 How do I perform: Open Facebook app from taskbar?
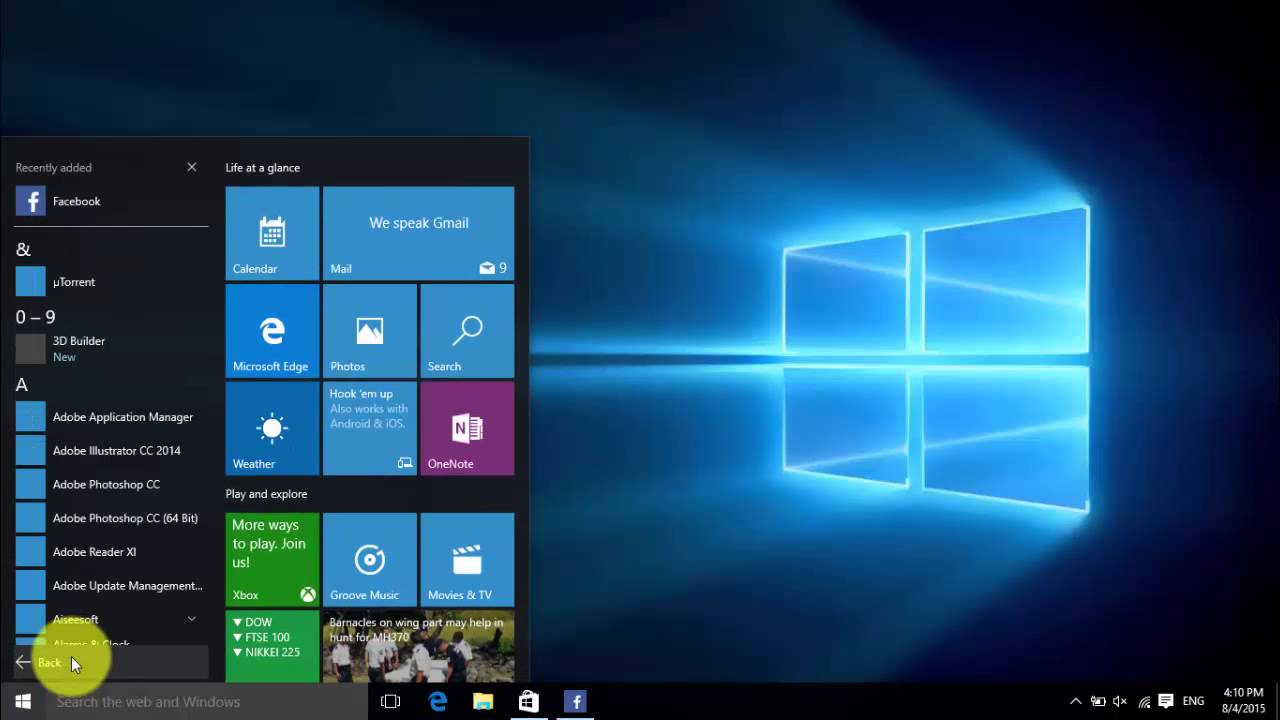click(575, 702)
